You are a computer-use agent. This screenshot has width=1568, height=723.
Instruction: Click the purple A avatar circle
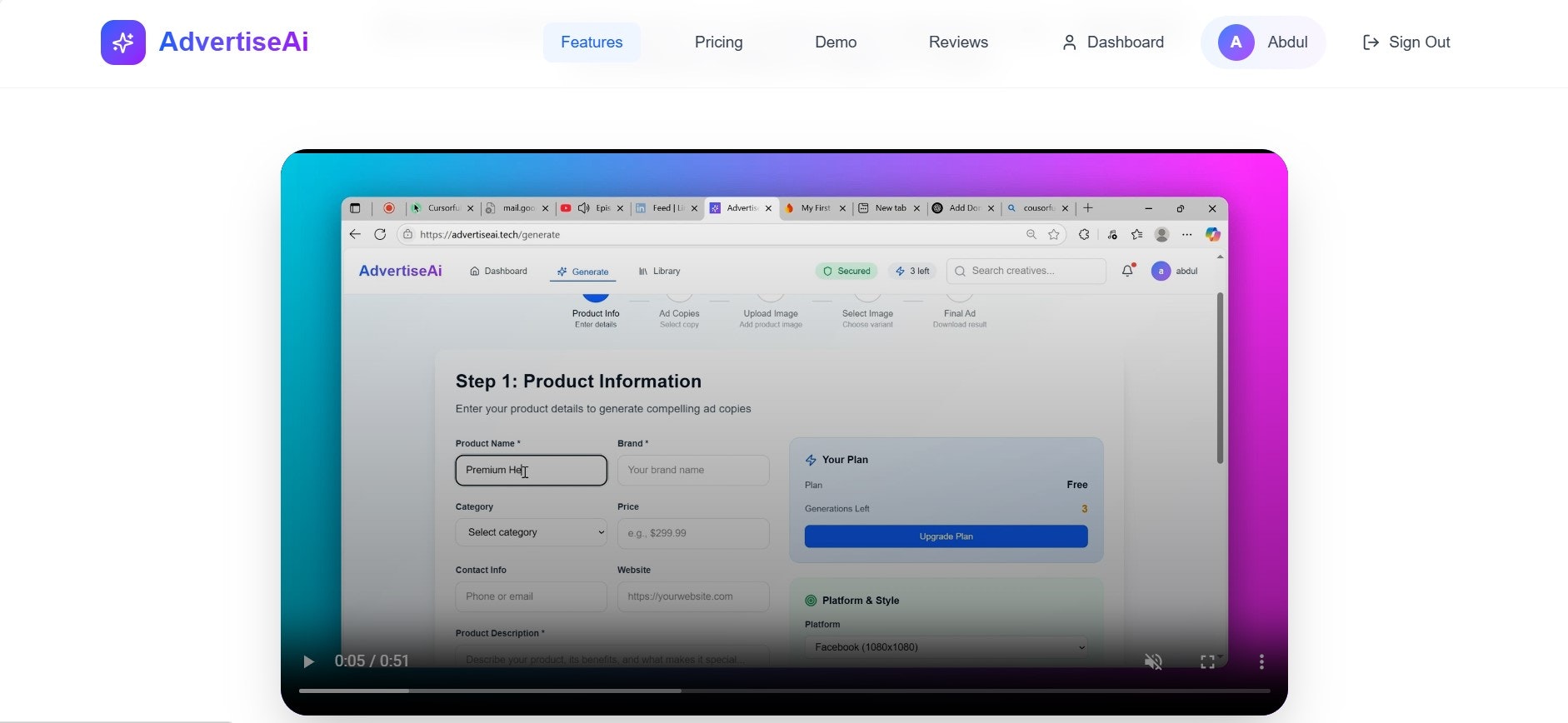tap(1236, 42)
